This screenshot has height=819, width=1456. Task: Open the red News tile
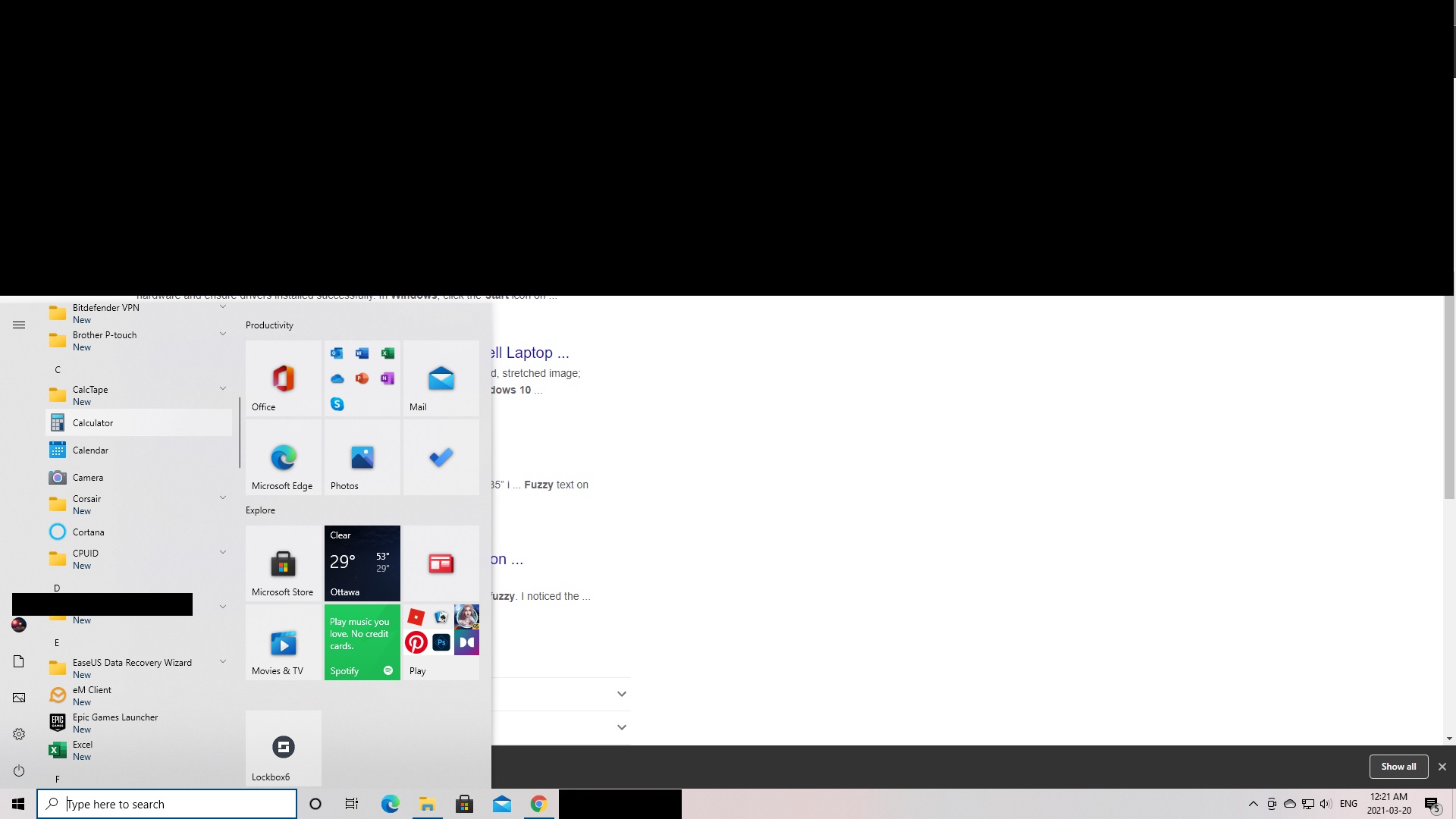(441, 563)
